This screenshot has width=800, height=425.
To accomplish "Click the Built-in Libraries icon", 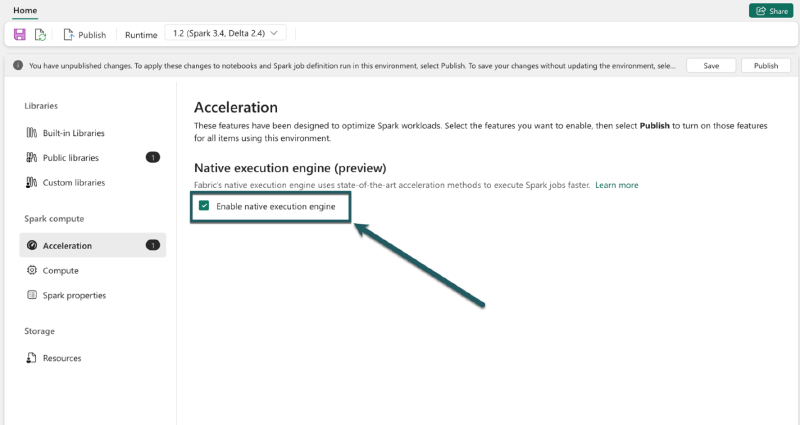I will 32,133.
